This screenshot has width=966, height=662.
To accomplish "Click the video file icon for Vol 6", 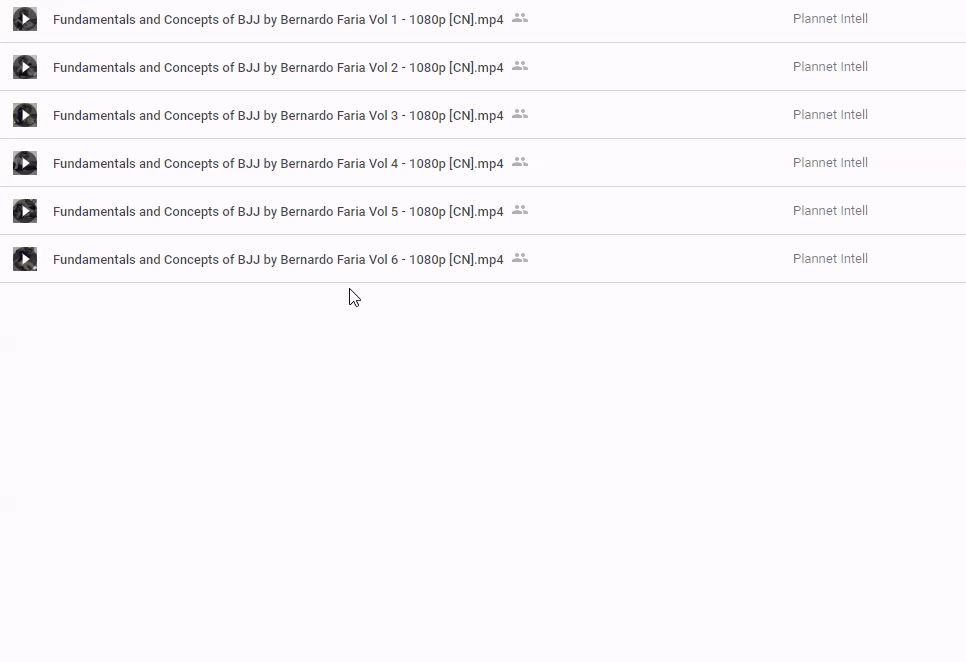I will tap(25, 259).
